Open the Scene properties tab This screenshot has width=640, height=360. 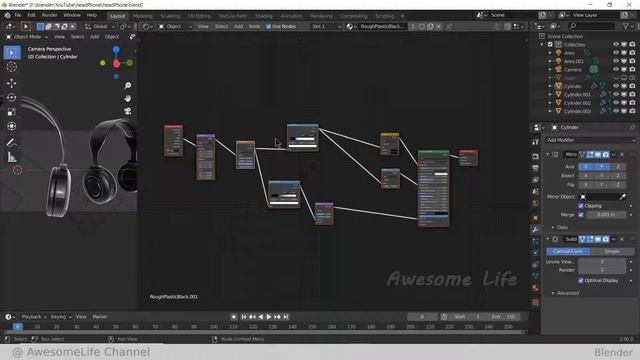(x=536, y=191)
